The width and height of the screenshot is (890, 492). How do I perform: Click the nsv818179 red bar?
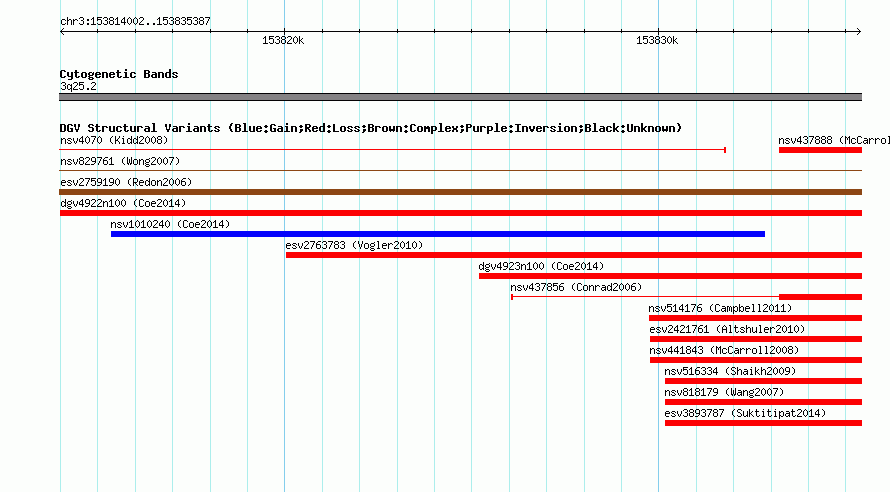763,402
